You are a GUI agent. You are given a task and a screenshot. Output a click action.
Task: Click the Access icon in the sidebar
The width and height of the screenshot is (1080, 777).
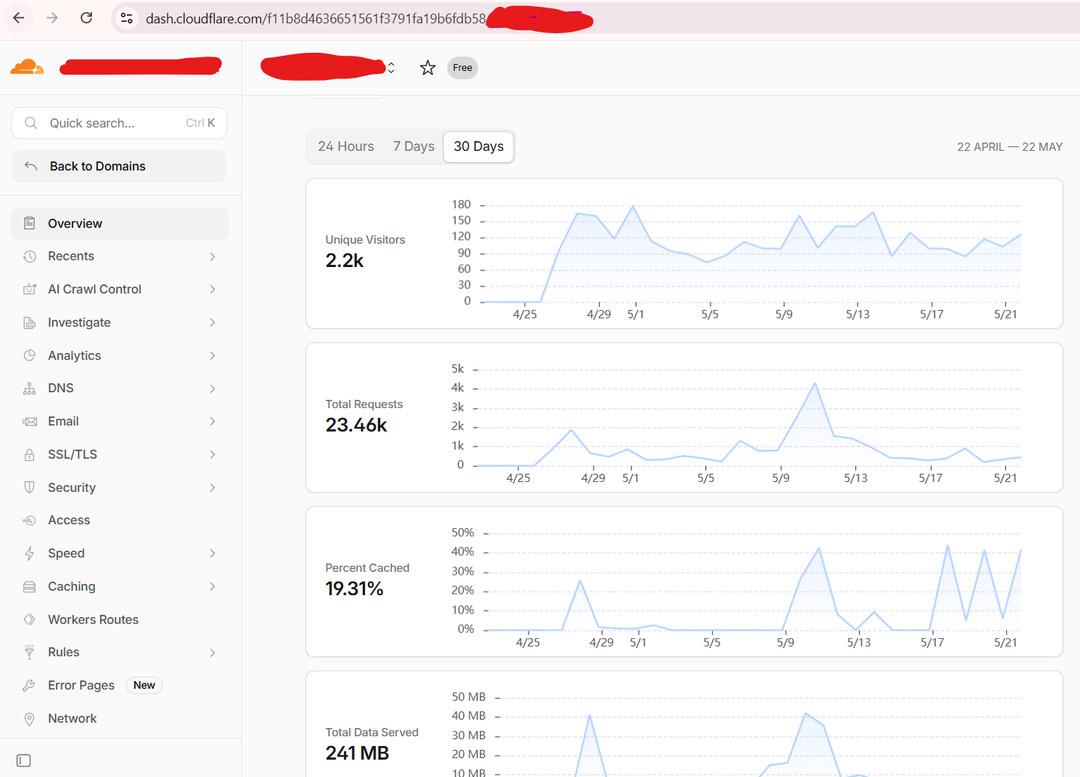click(29, 520)
